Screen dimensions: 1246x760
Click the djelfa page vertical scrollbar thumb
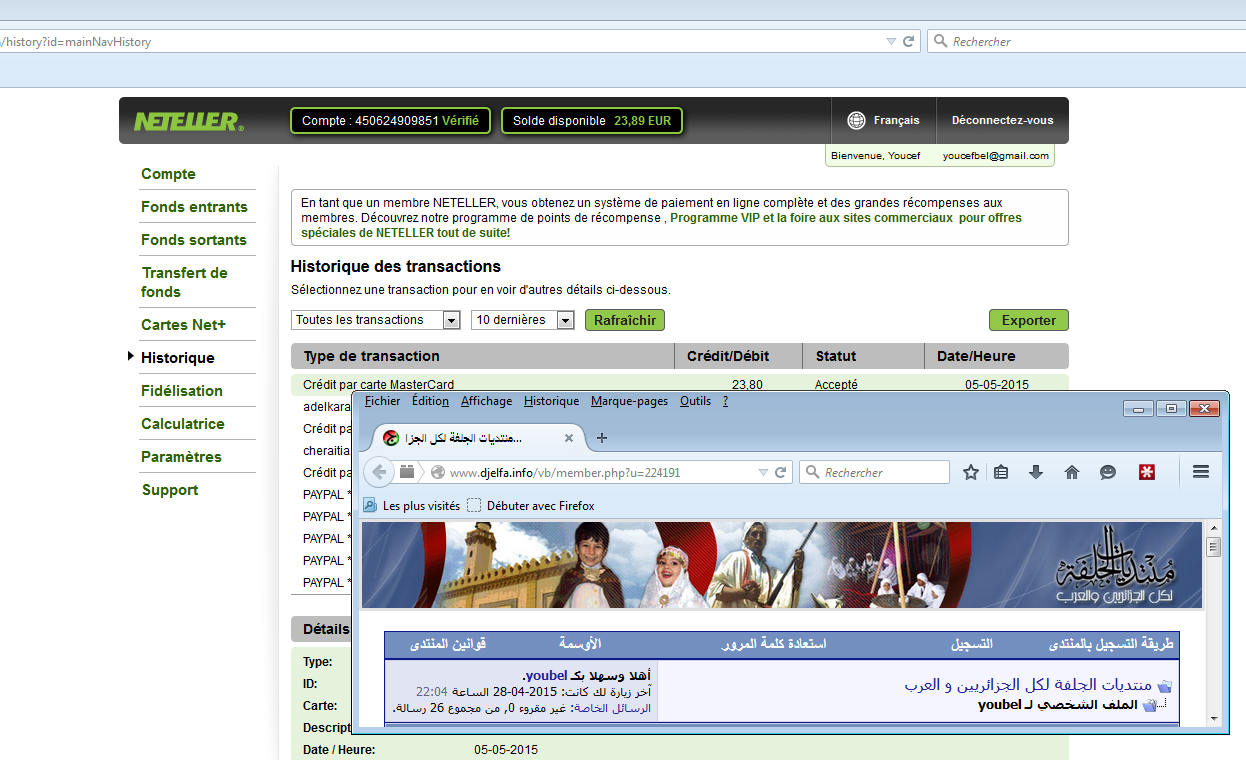click(x=1213, y=547)
